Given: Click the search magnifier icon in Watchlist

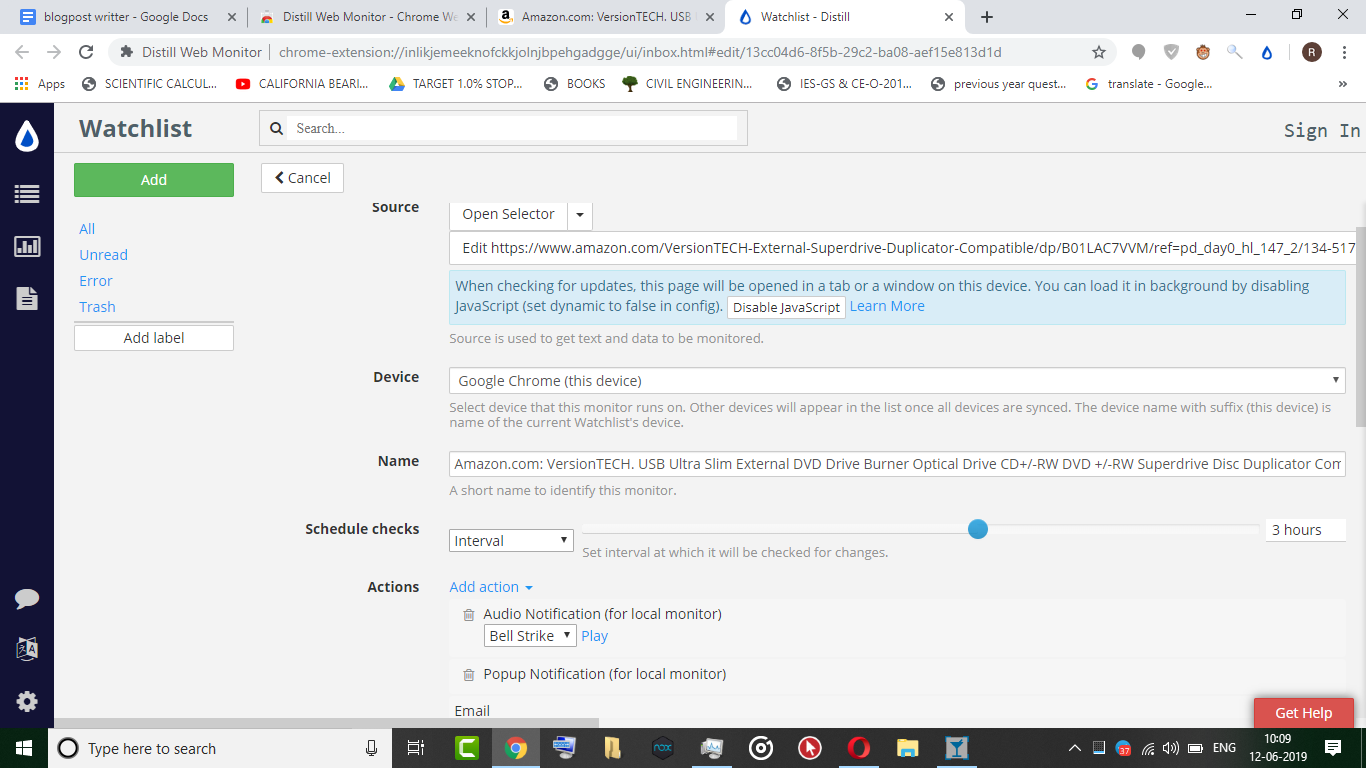Looking at the screenshot, I should [277, 128].
